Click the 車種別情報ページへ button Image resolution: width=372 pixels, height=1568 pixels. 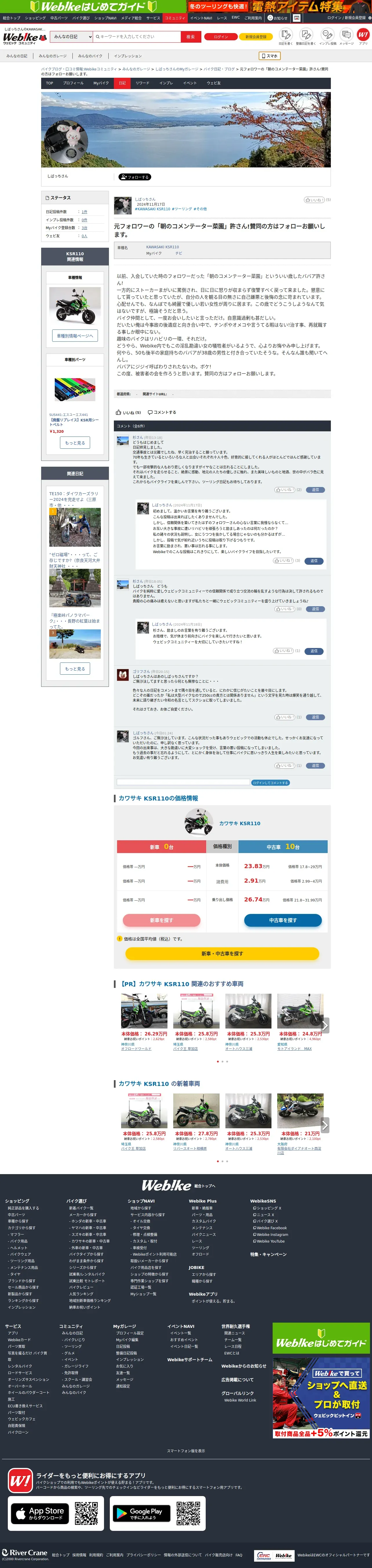tap(75, 335)
